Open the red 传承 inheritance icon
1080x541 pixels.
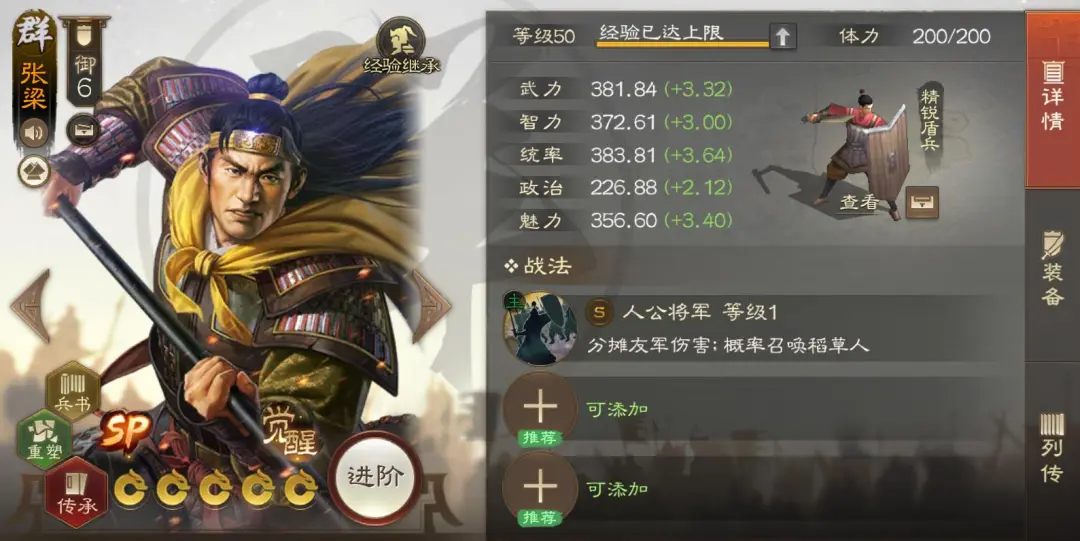pyautogui.click(x=76, y=492)
